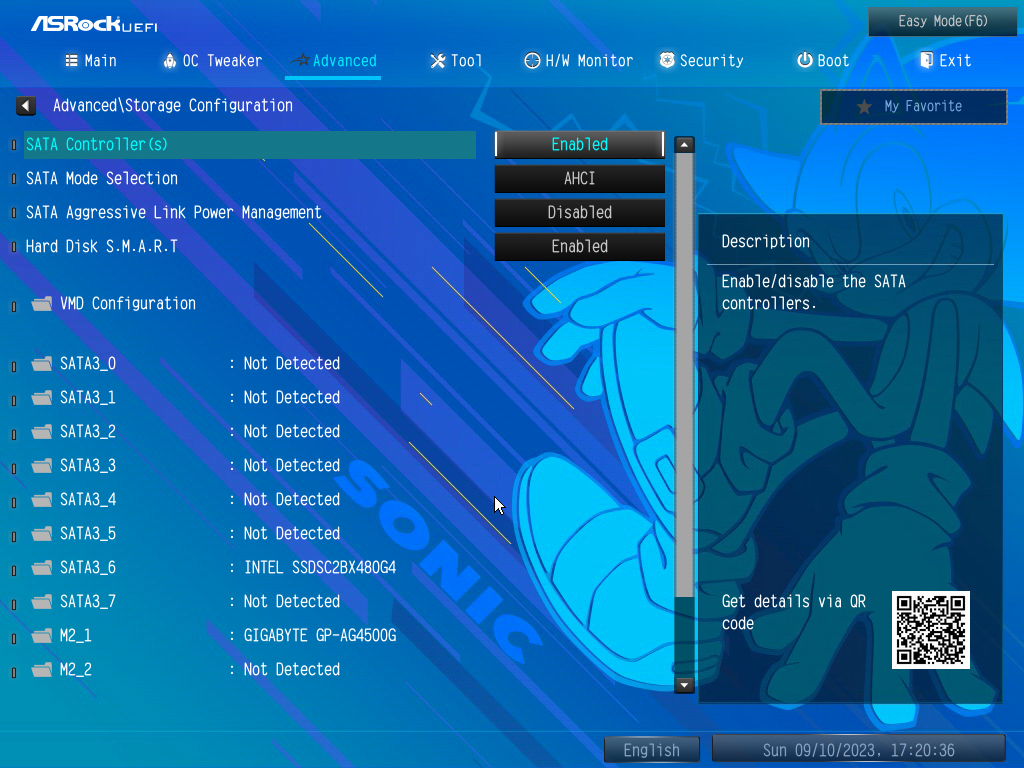1024x768 pixels.
Task: Go to the Tool tab
Action: tap(456, 61)
